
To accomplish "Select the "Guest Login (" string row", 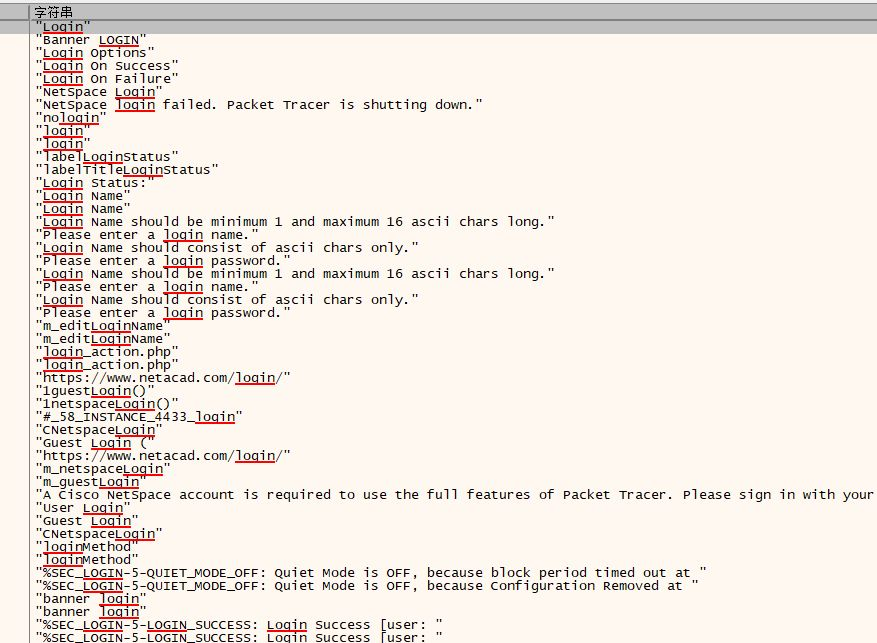I will coord(95,443).
